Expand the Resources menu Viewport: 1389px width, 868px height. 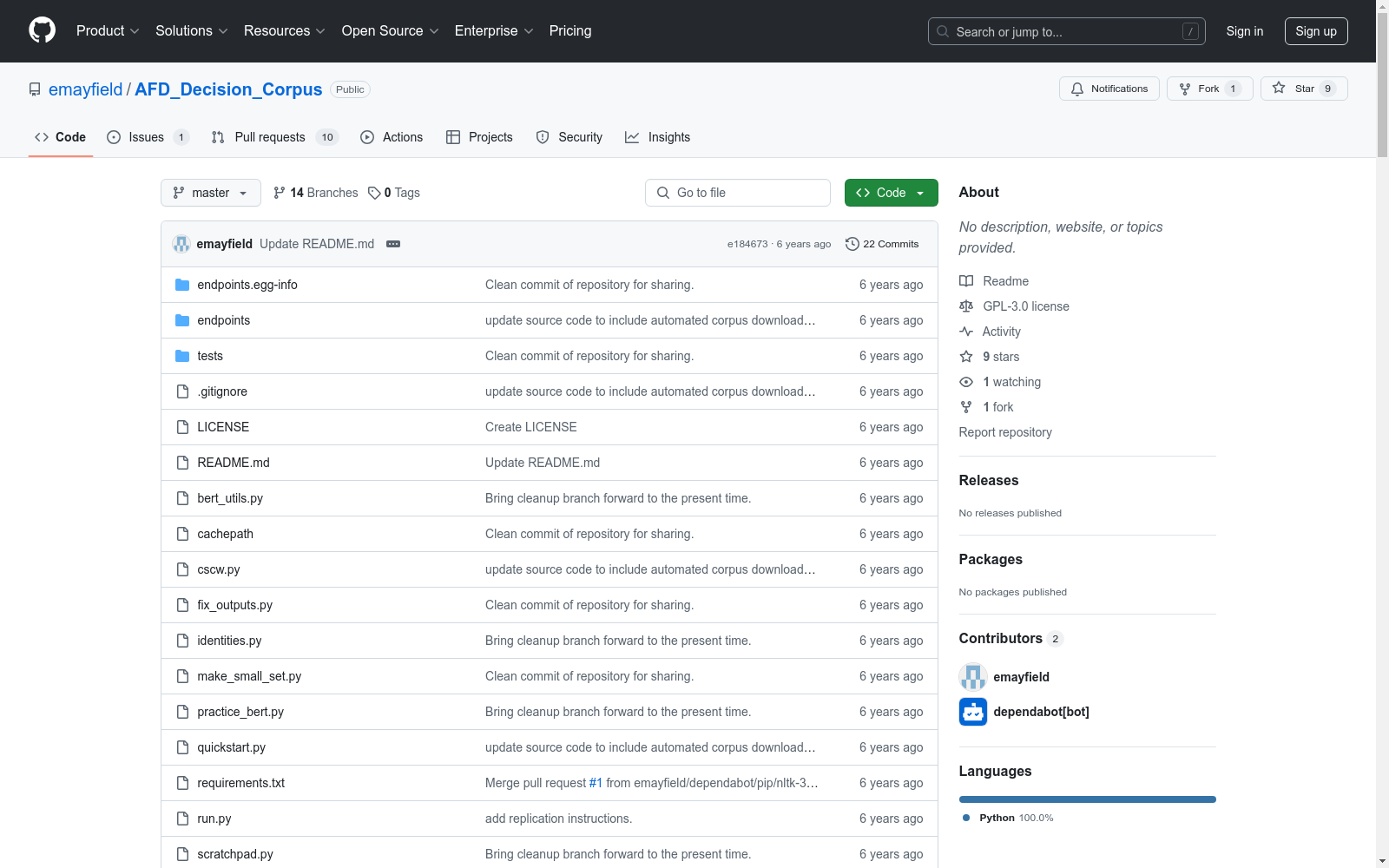click(285, 31)
